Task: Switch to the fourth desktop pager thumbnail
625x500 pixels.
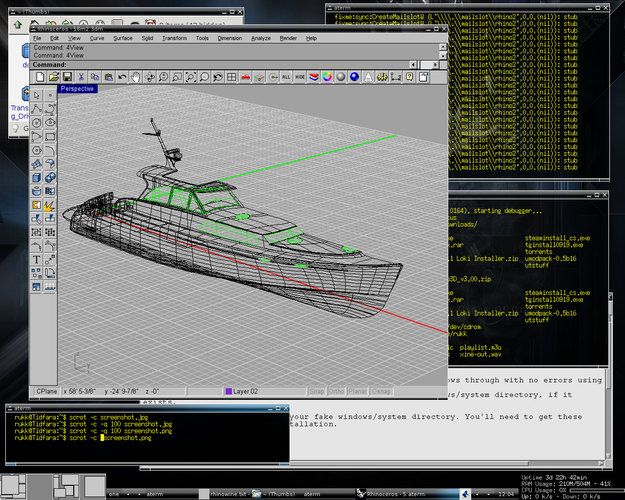Action: click(x=94, y=486)
